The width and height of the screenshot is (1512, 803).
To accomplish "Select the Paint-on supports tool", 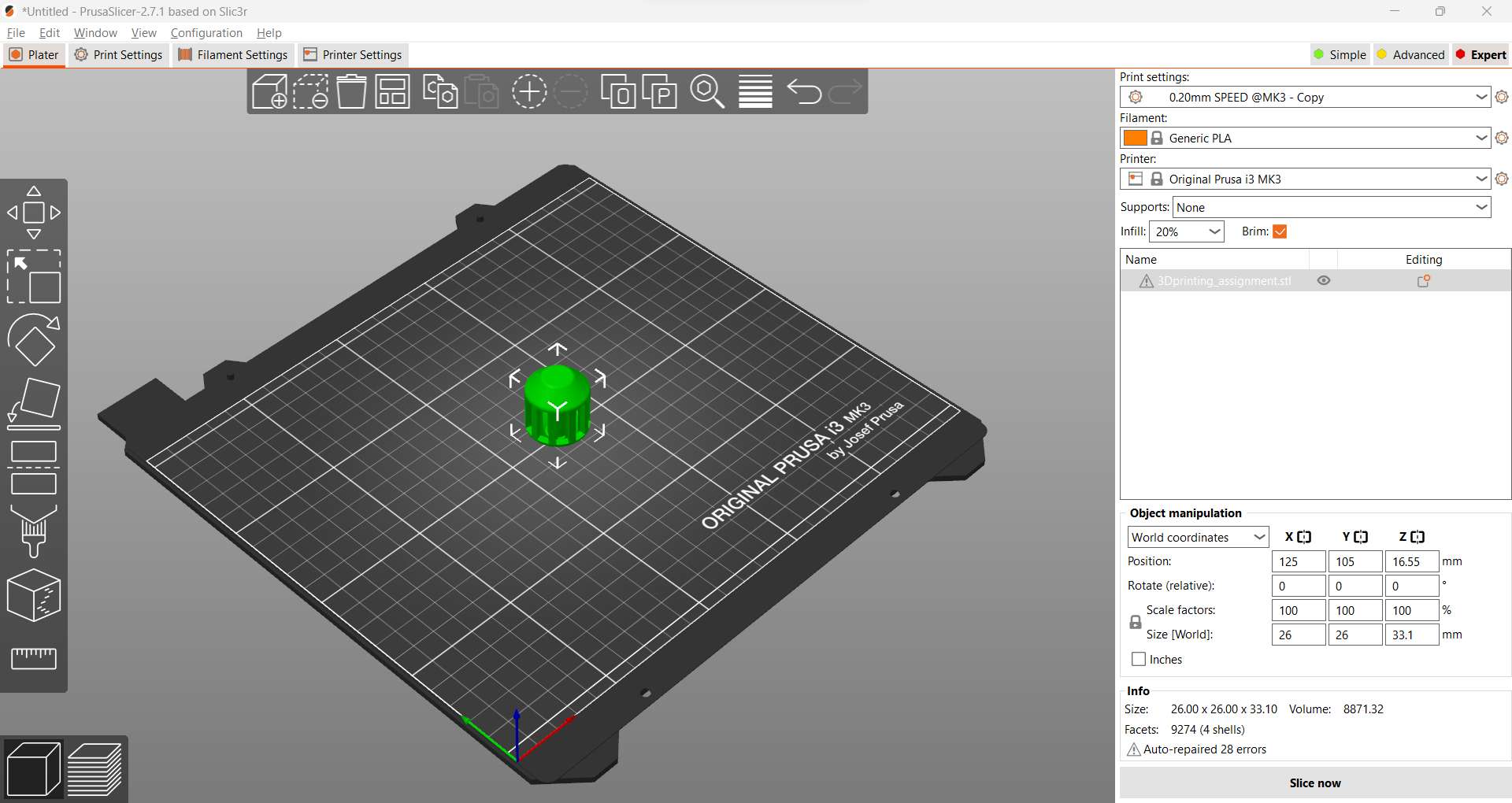I will coord(34,531).
